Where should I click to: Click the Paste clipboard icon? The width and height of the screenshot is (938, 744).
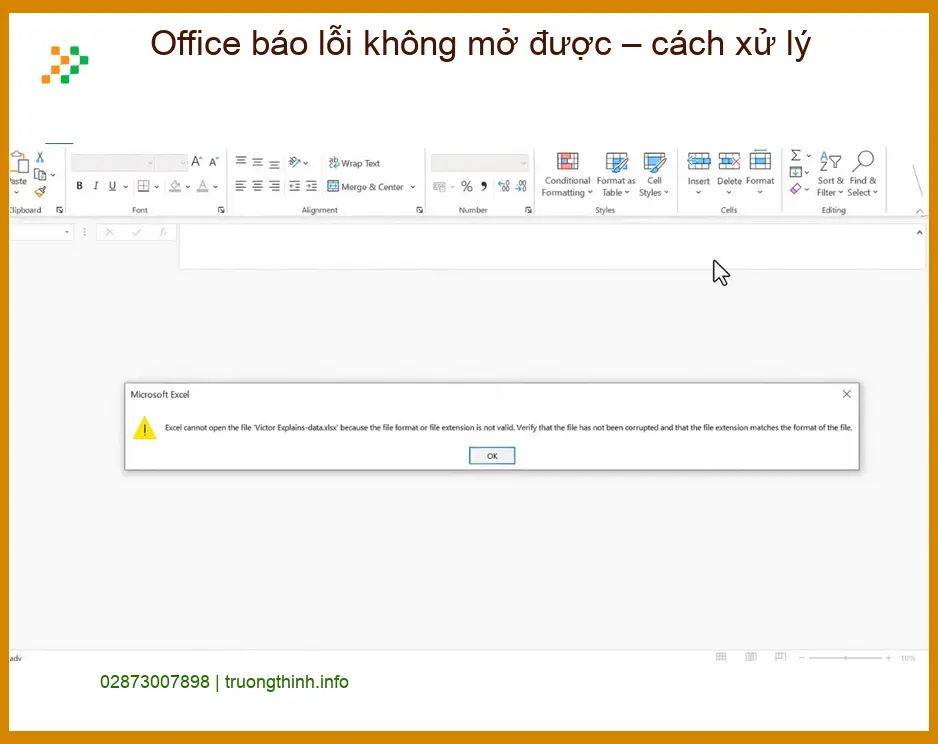pos(19,161)
